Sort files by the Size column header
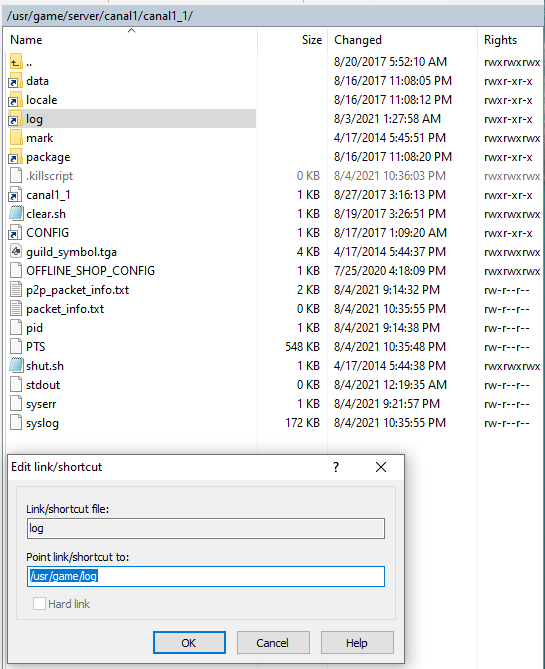 (312, 40)
